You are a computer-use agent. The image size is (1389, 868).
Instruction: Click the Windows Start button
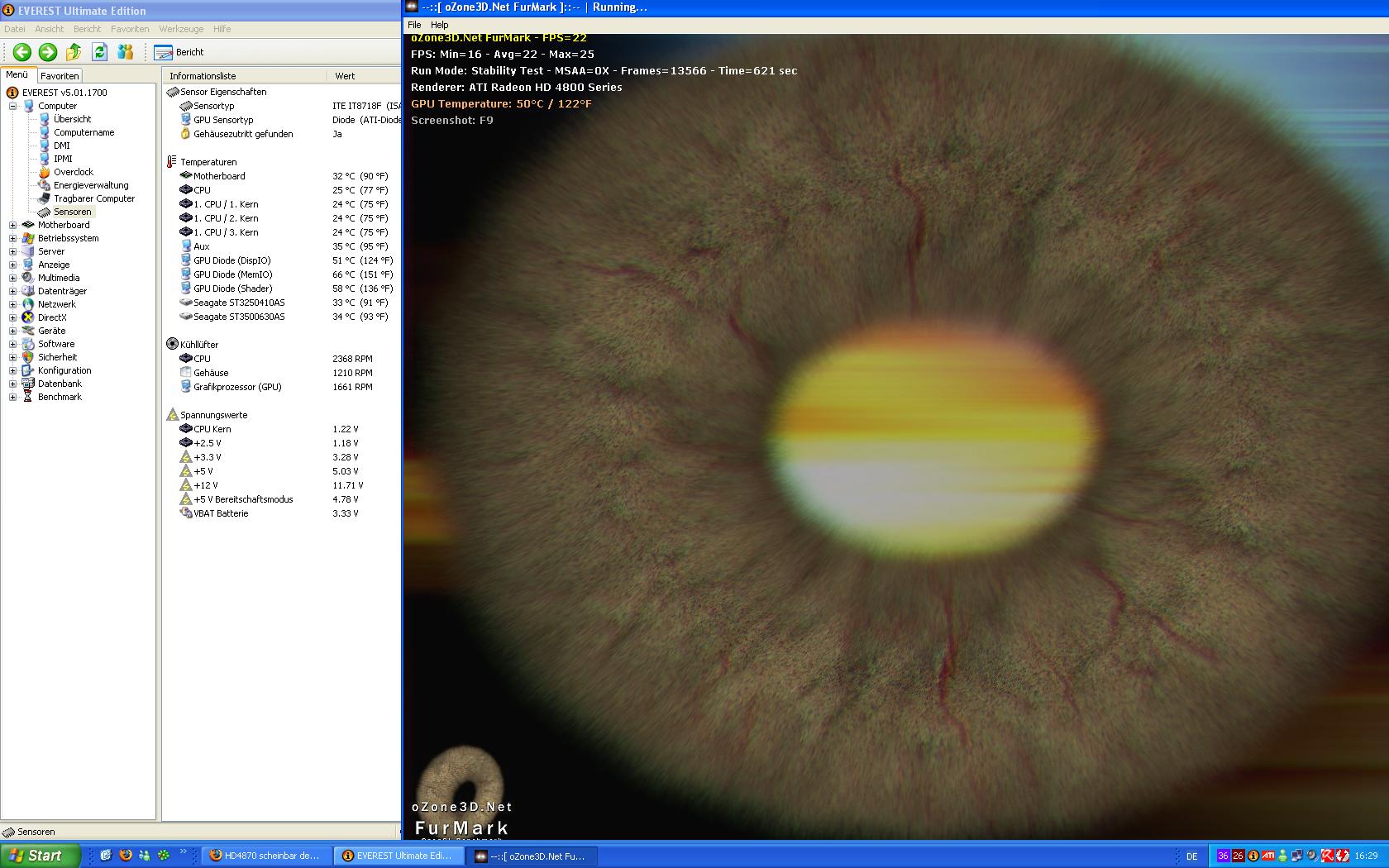click(41, 856)
